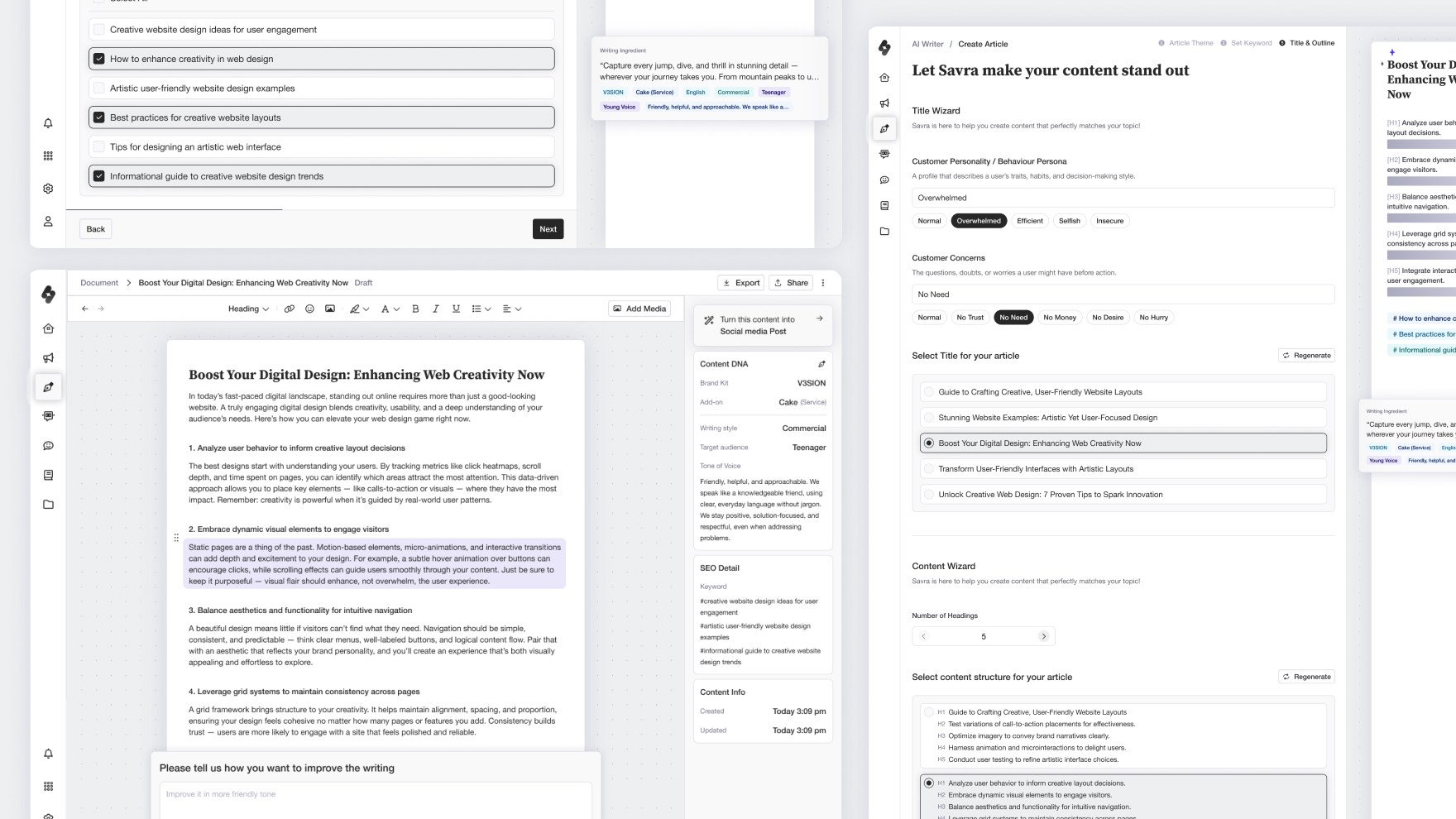
Task: Expand the text alignment dropdown
Action: pos(512,309)
